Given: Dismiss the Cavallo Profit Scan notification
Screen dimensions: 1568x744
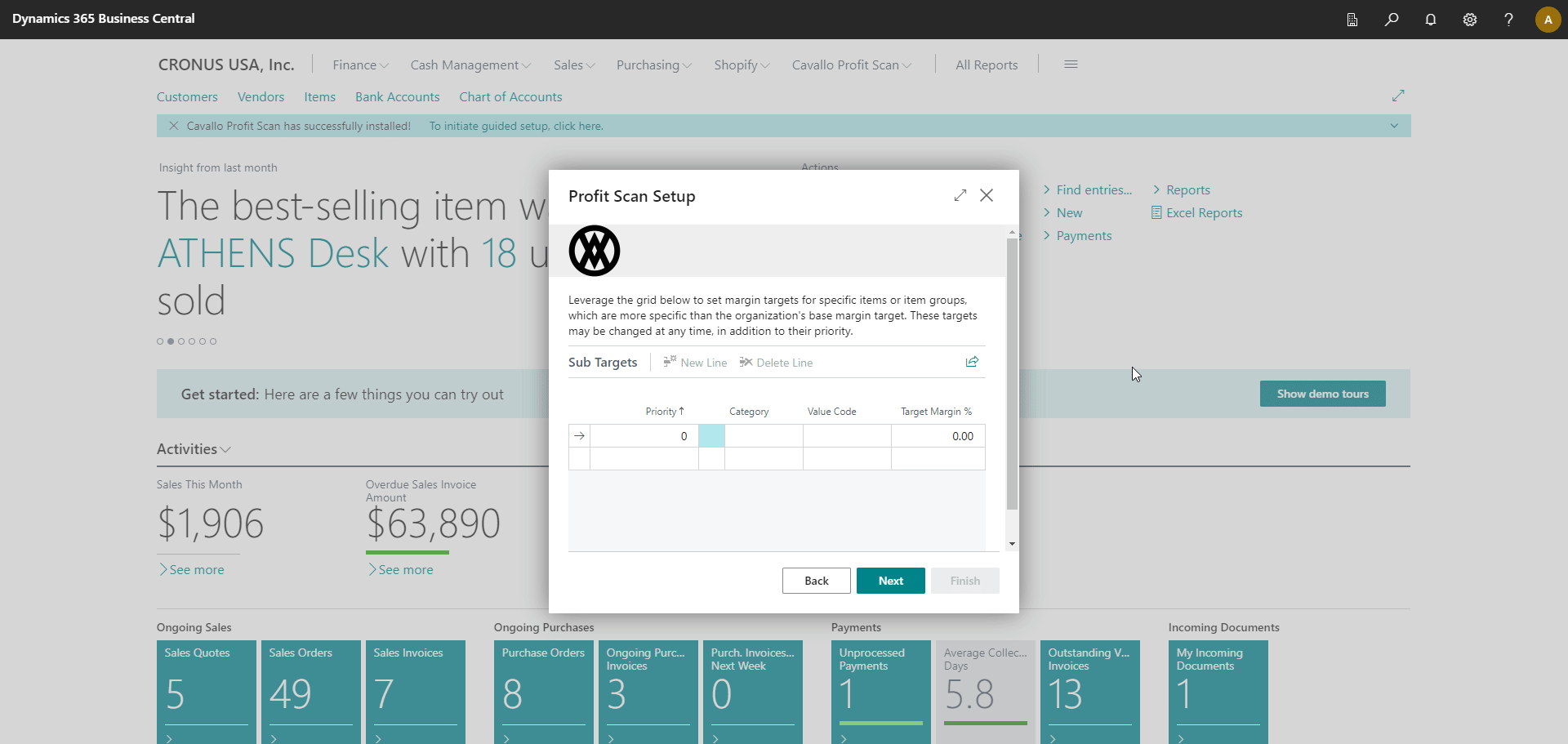Looking at the screenshot, I should coord(173,126).
